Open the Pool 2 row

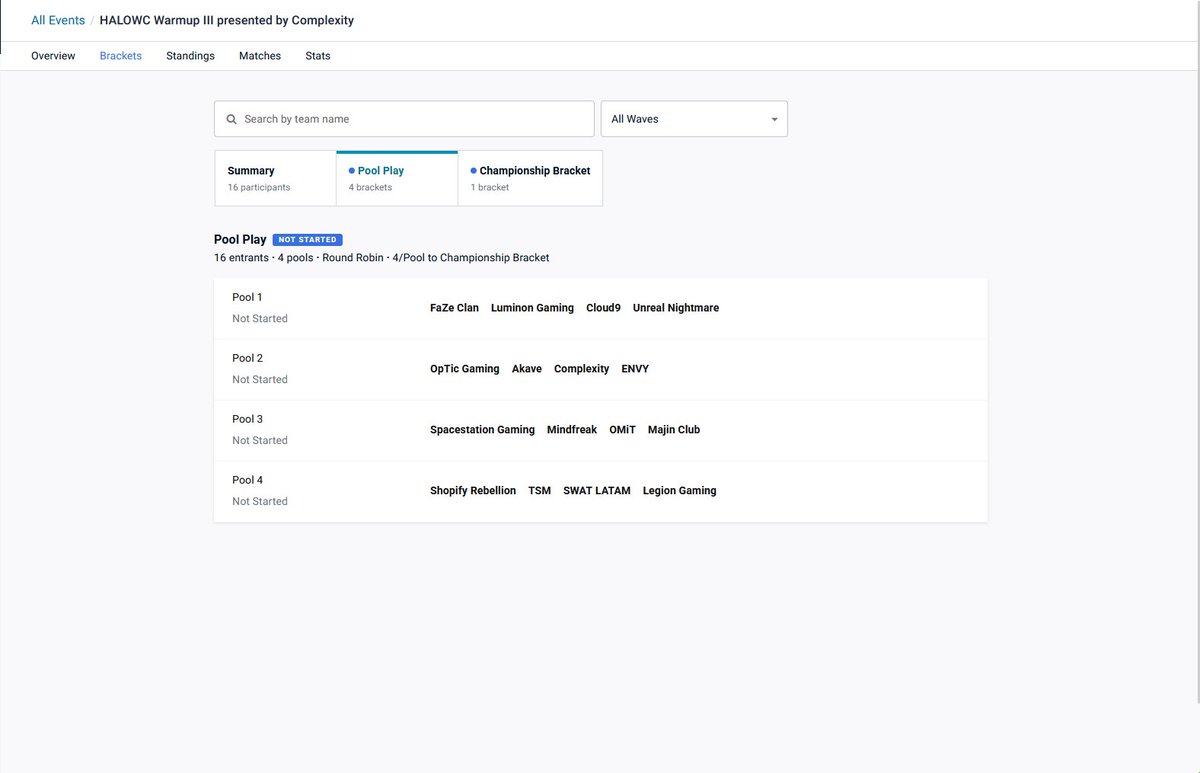tap(600, 369)
